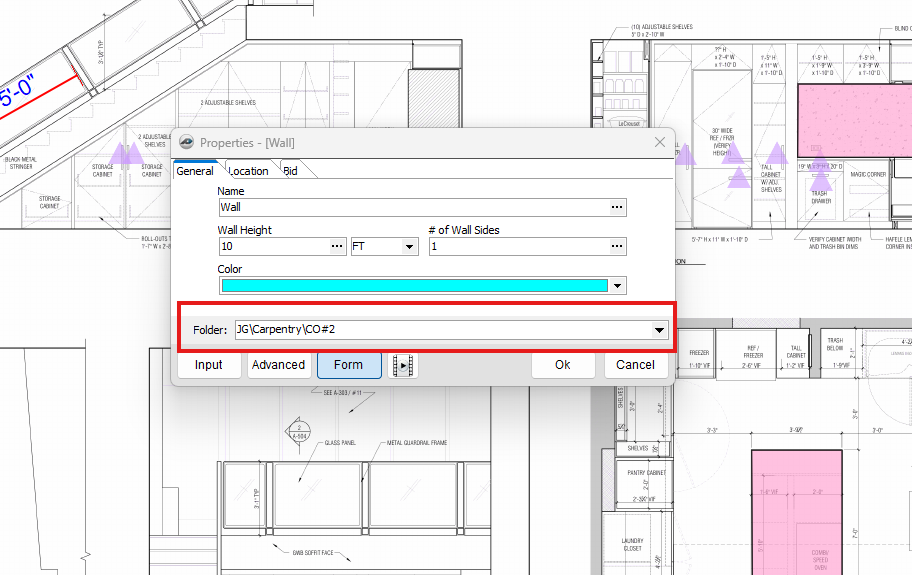
Task: Click into the Name text field
Action: [412, 207]
